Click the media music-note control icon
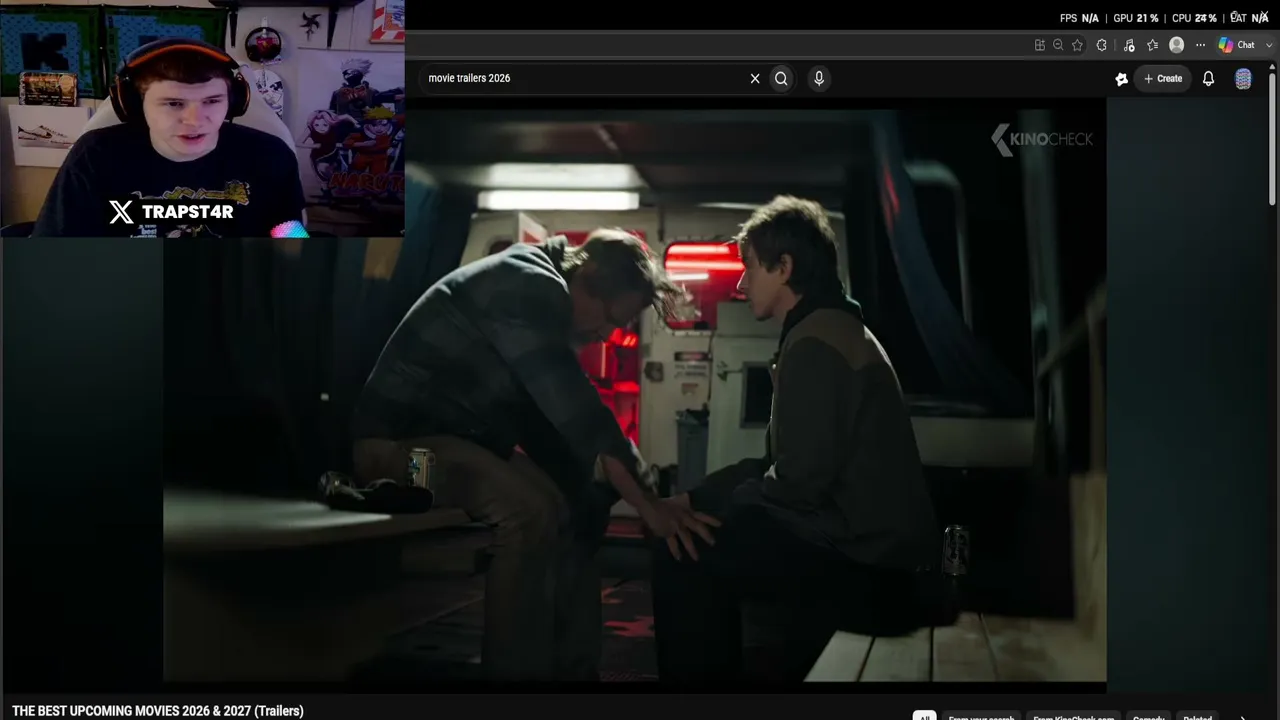1280x720 pixels. point(1129,45)
